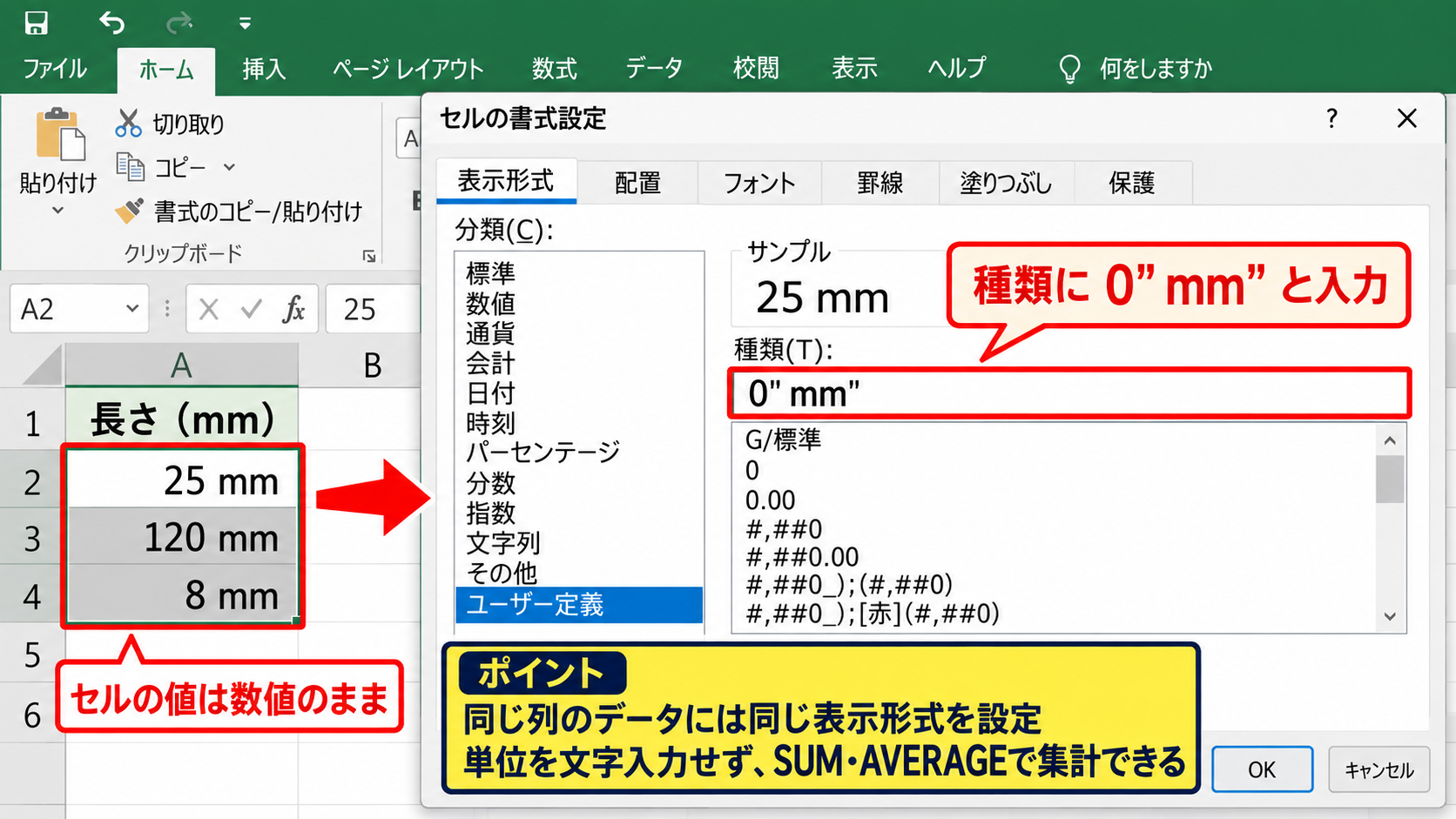Screen dimensions: 1456x819
Task: Click the Save icon in quick access toolbar
Action: 36,23
